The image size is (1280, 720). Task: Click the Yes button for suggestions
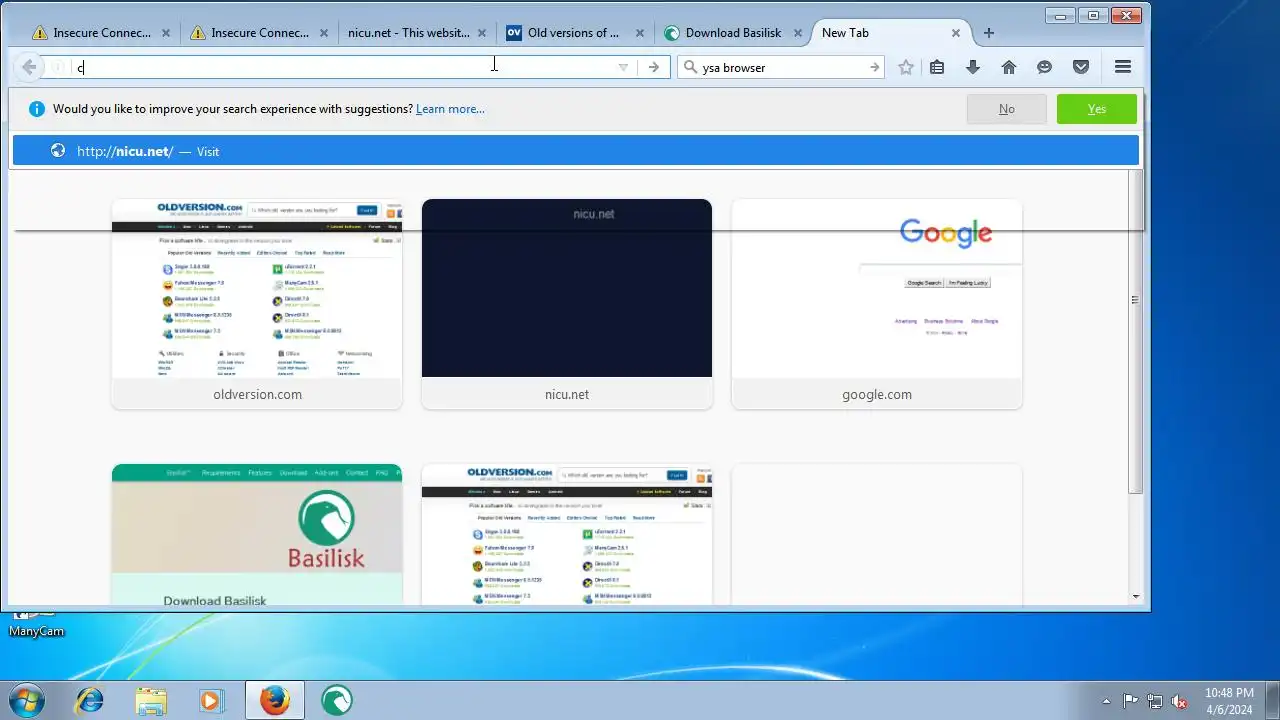pos(1097,109)
